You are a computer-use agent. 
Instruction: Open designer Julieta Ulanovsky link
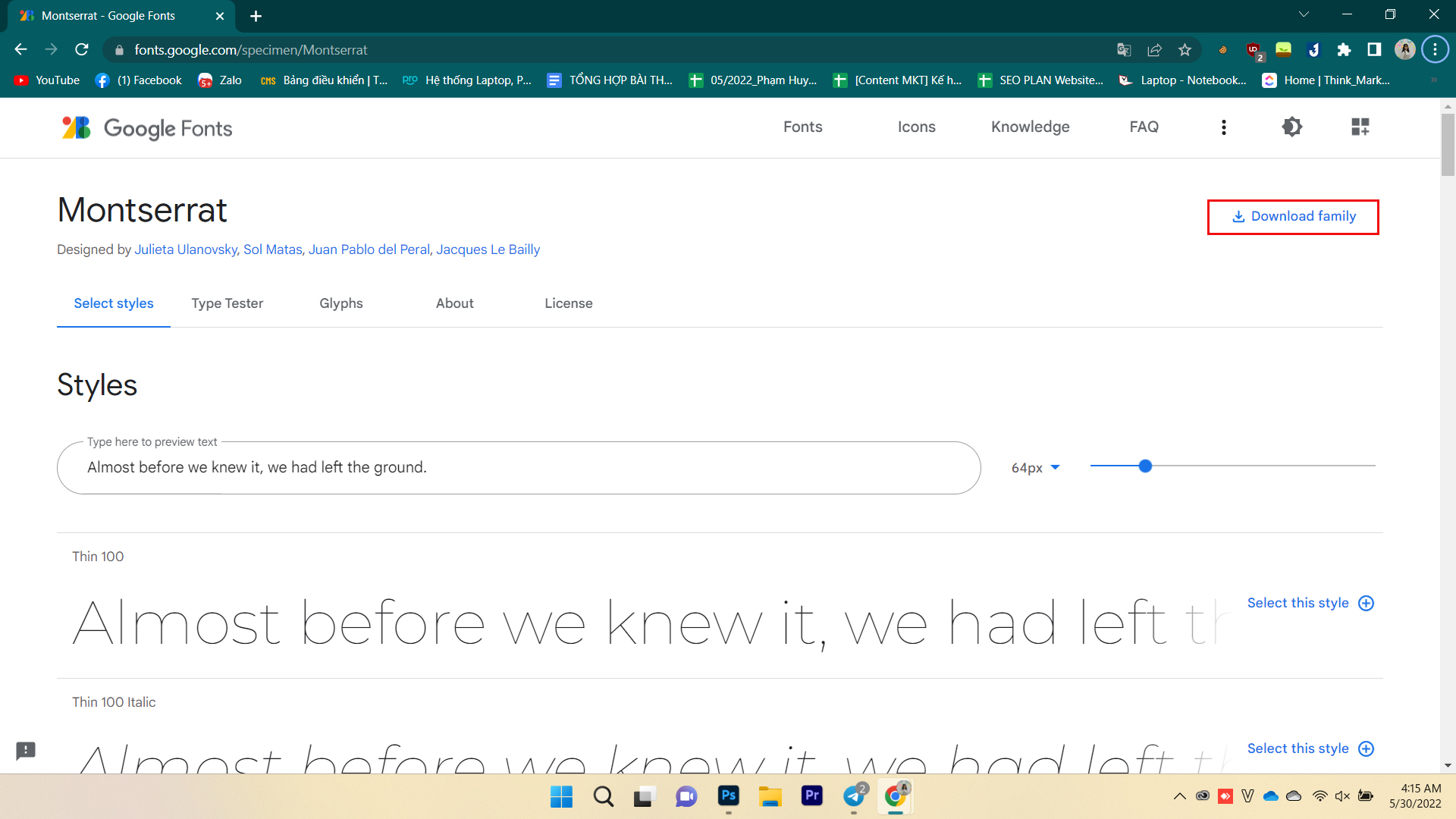186,249
